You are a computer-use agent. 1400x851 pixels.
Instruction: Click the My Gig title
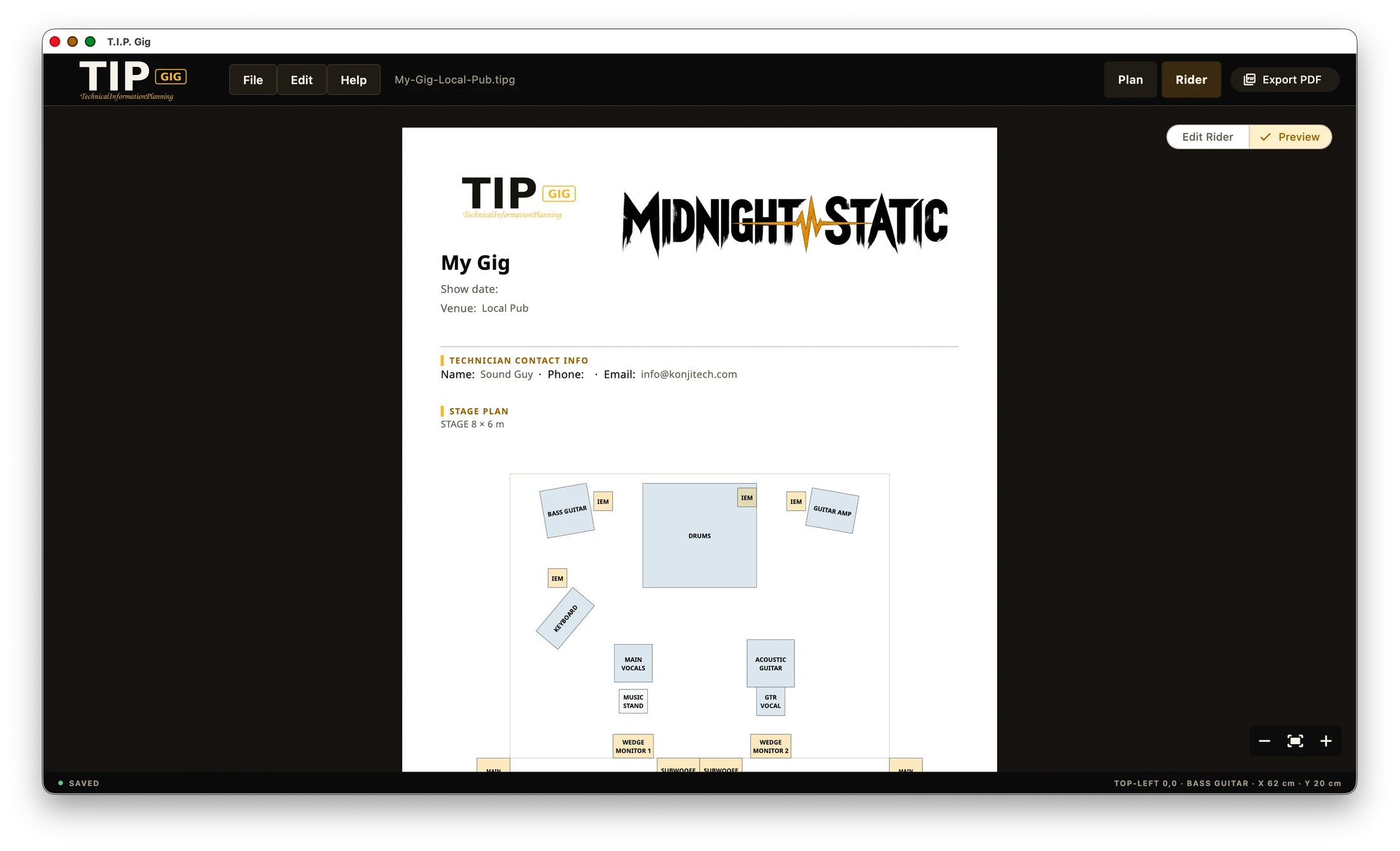pyautogui.click(x=475, y=263)
